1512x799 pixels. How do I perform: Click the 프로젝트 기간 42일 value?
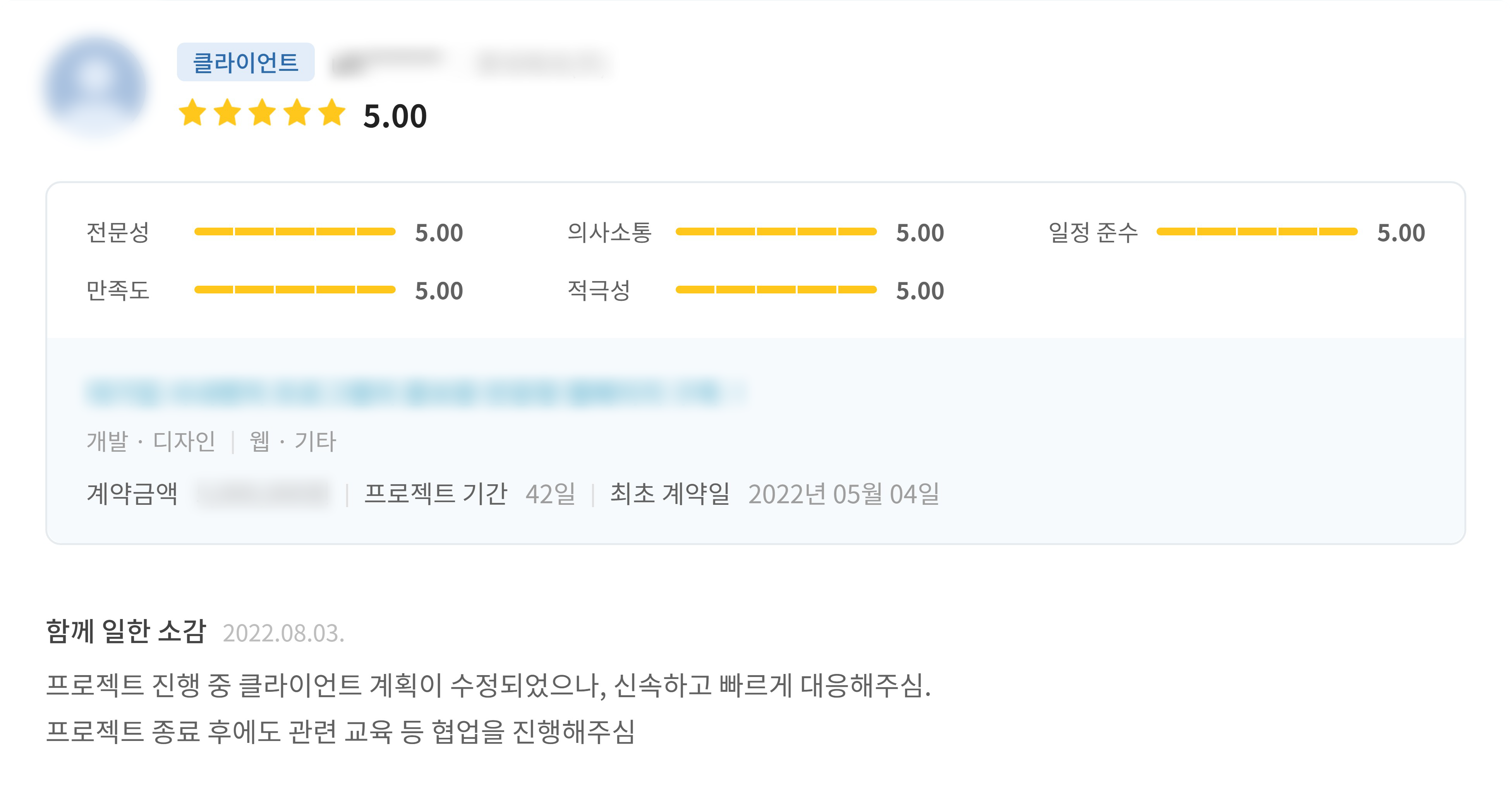pyautogui.click(x=550, y=494)
